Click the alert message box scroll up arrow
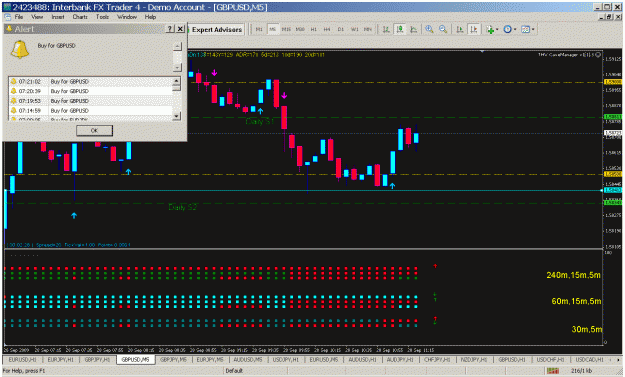 (177, 47)
